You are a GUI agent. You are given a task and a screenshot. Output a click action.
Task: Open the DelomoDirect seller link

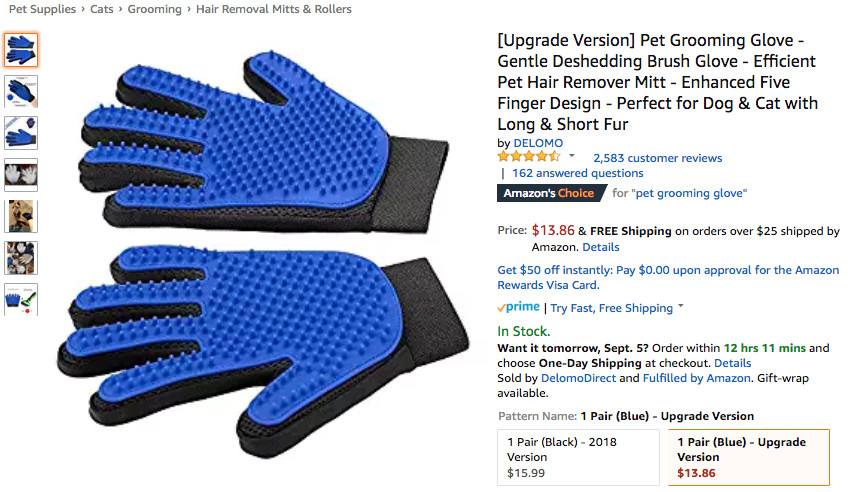coord(578,378)
